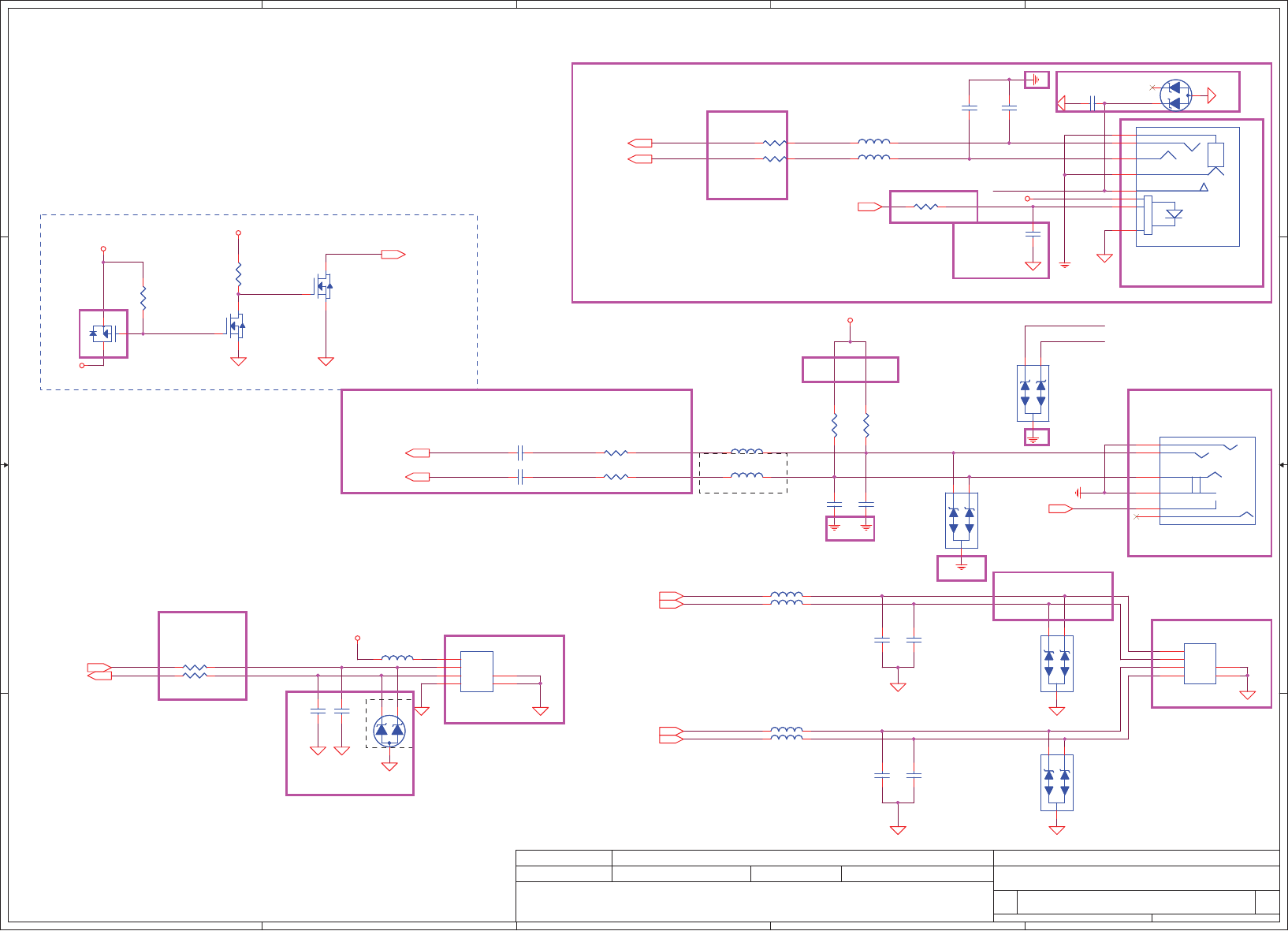This screenshot has height=931, width=1288.
Task: Select the bottom-most TVS diode array on the sheet
Action: pos(1057,783)
